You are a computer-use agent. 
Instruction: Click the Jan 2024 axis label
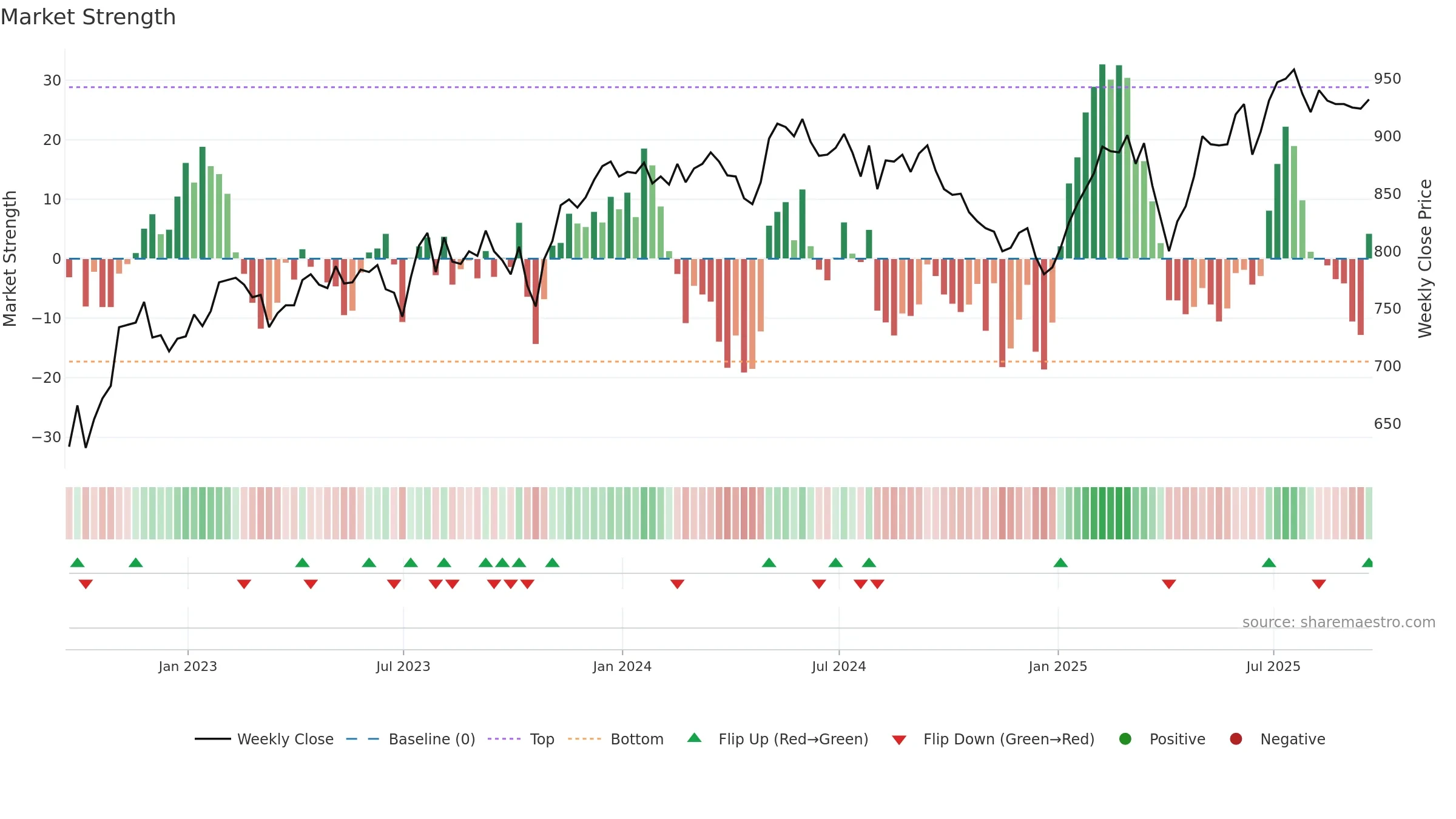click(622, 666)
